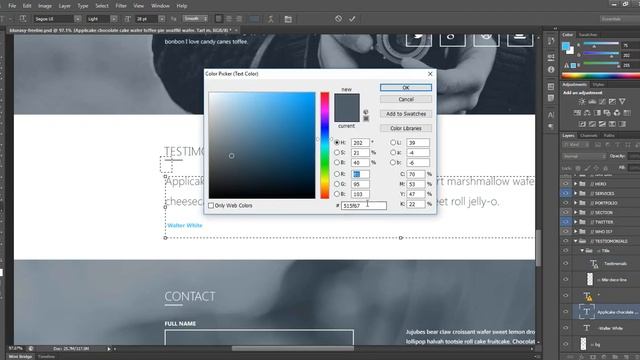Open the File menu
This screenshot has height=360, width=640.
tap(12, 6)
